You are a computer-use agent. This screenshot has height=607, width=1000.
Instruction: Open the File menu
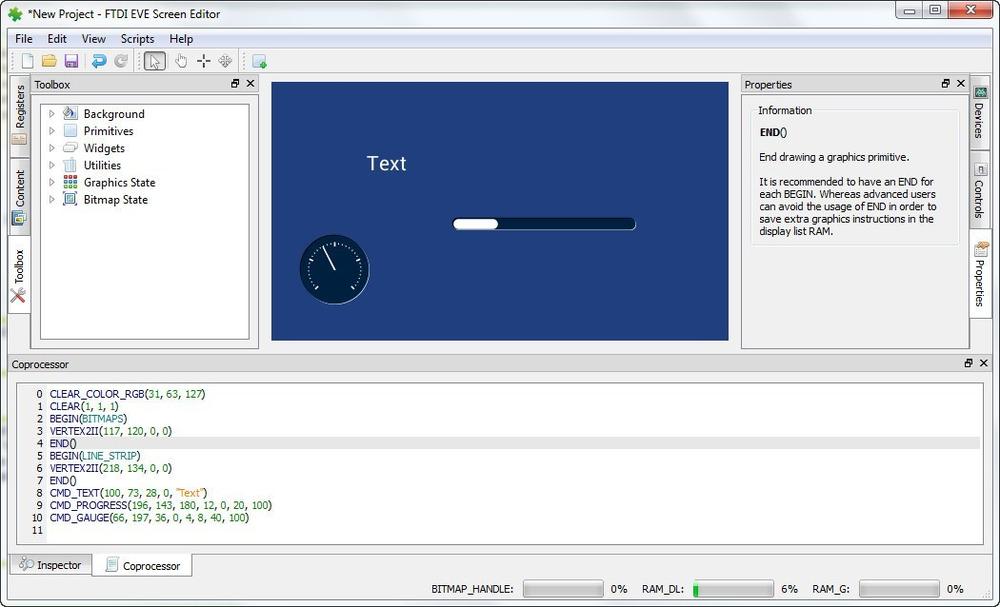24,39
